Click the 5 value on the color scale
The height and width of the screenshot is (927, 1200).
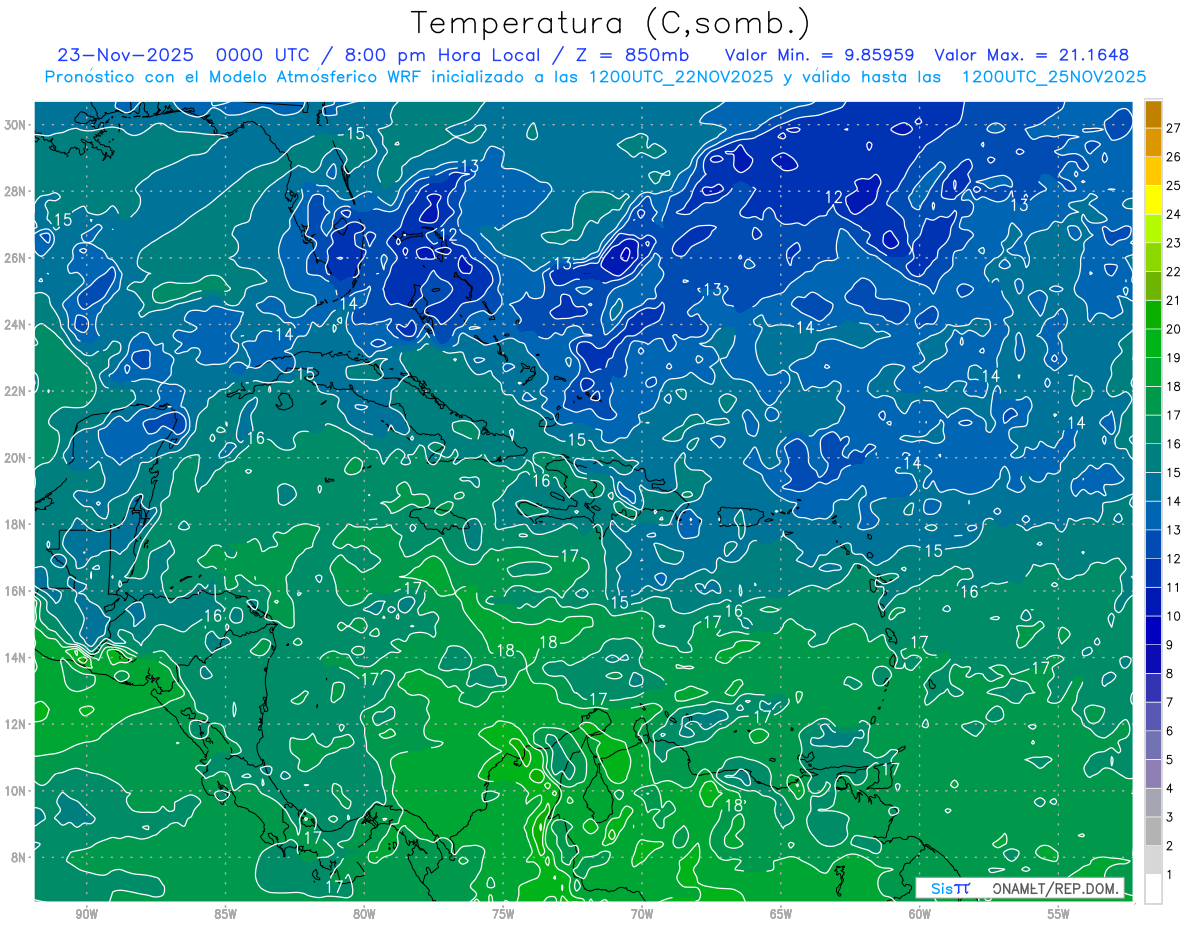tap(1170, 760)
